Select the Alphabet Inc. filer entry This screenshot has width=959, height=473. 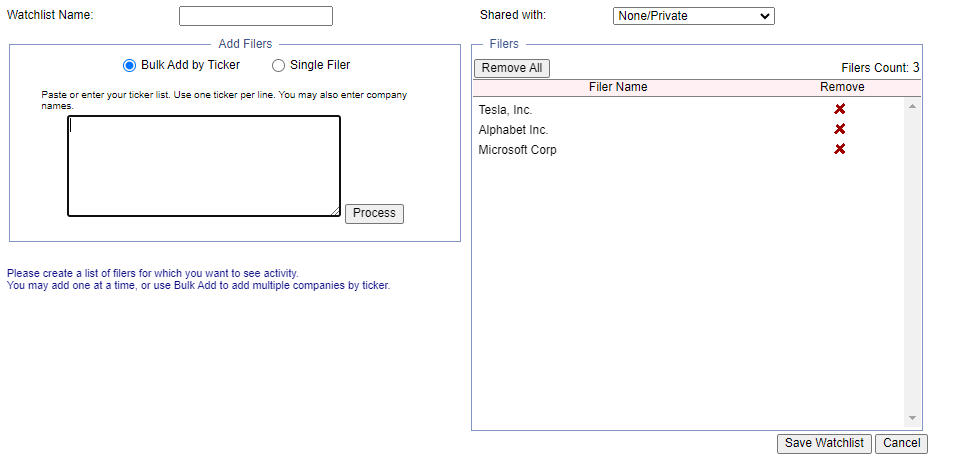coord(513,130)
